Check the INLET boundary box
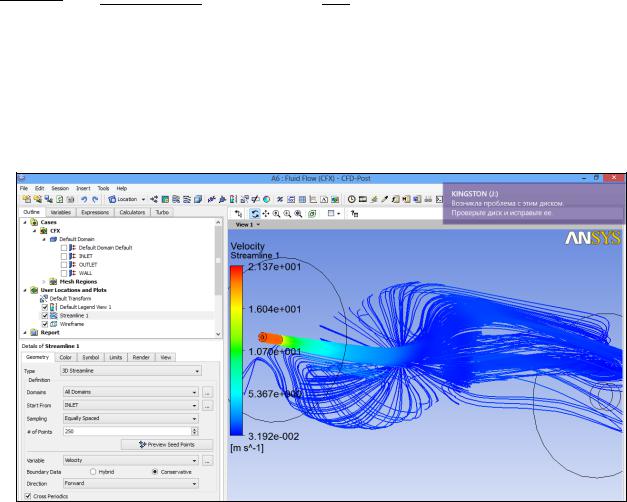627x502 pixels. click(x=64, y=256)
